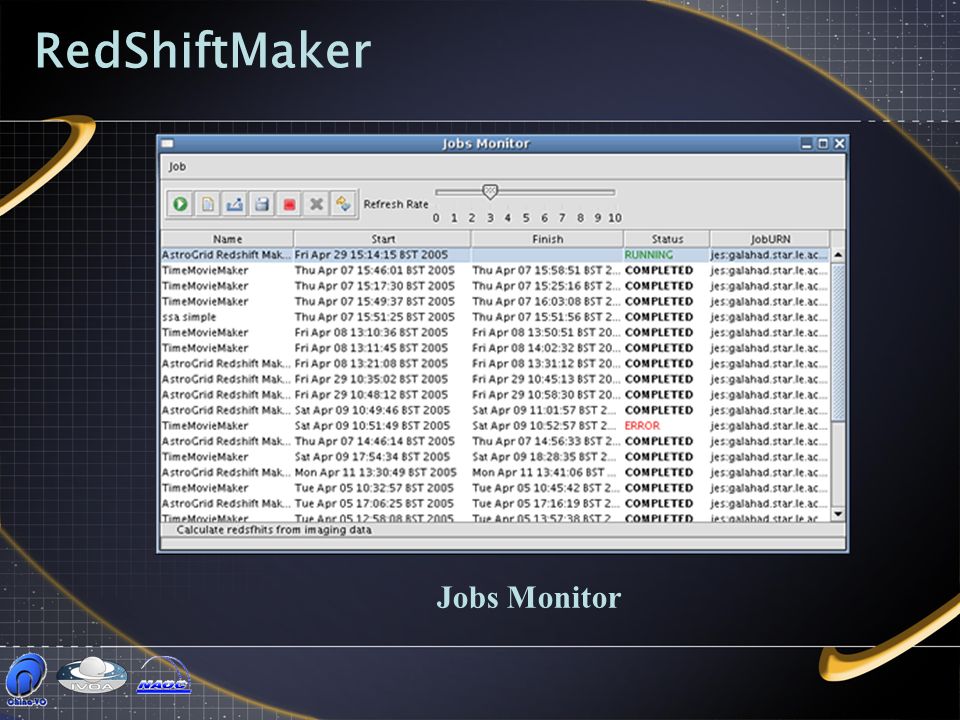Click start time 'Fri Apr 08 13:21:08 BST 2005'
This screenshot has width=960, height=720.
tap(371, 364)
